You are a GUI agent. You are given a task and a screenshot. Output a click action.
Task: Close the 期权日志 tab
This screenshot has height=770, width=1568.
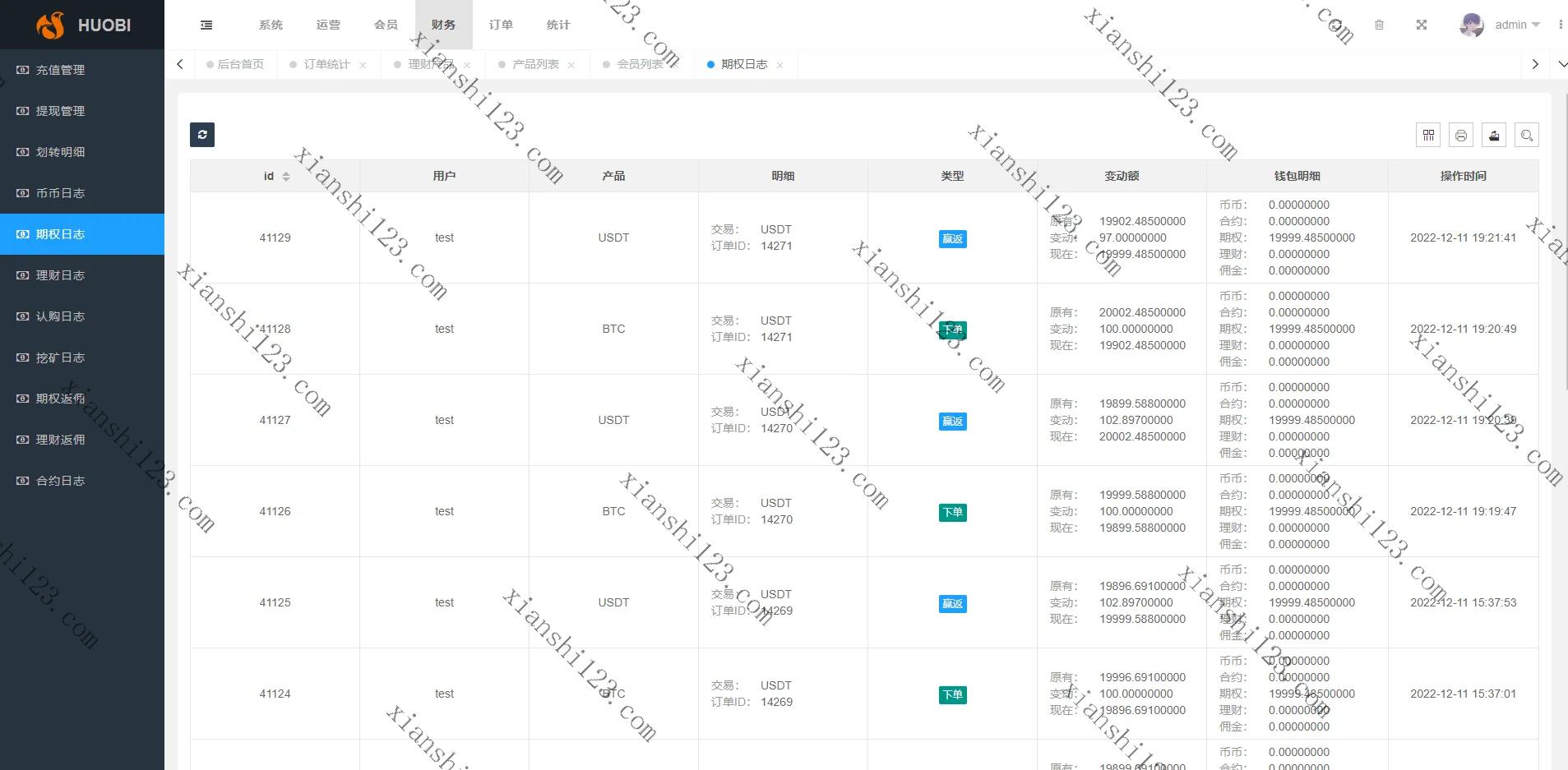coord(779,65)
